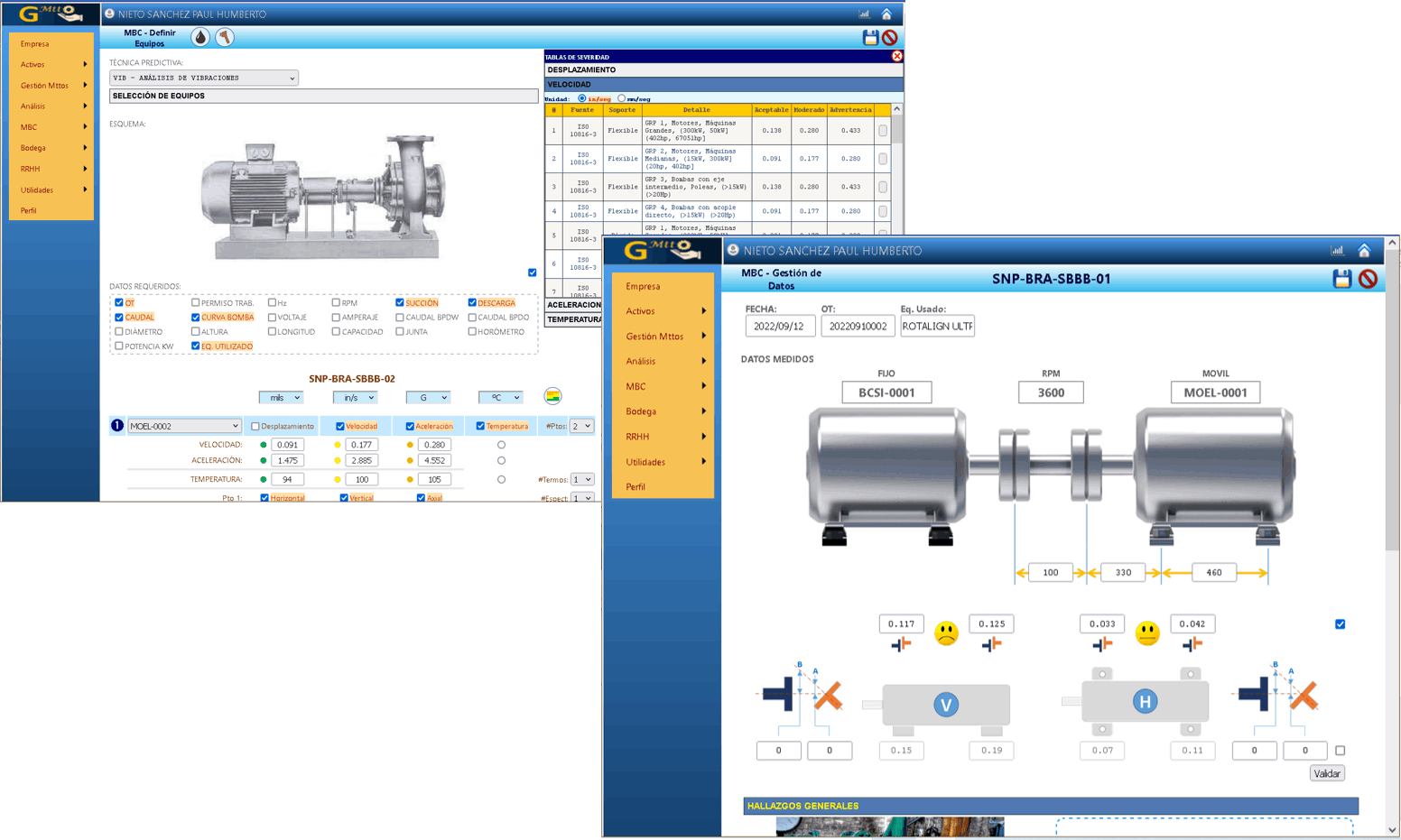Enable the Desplazamiento checkbox
Image resolution: width=1401 pixels, height=840 pixels.
pyautogui.click(x=255, y=427)
